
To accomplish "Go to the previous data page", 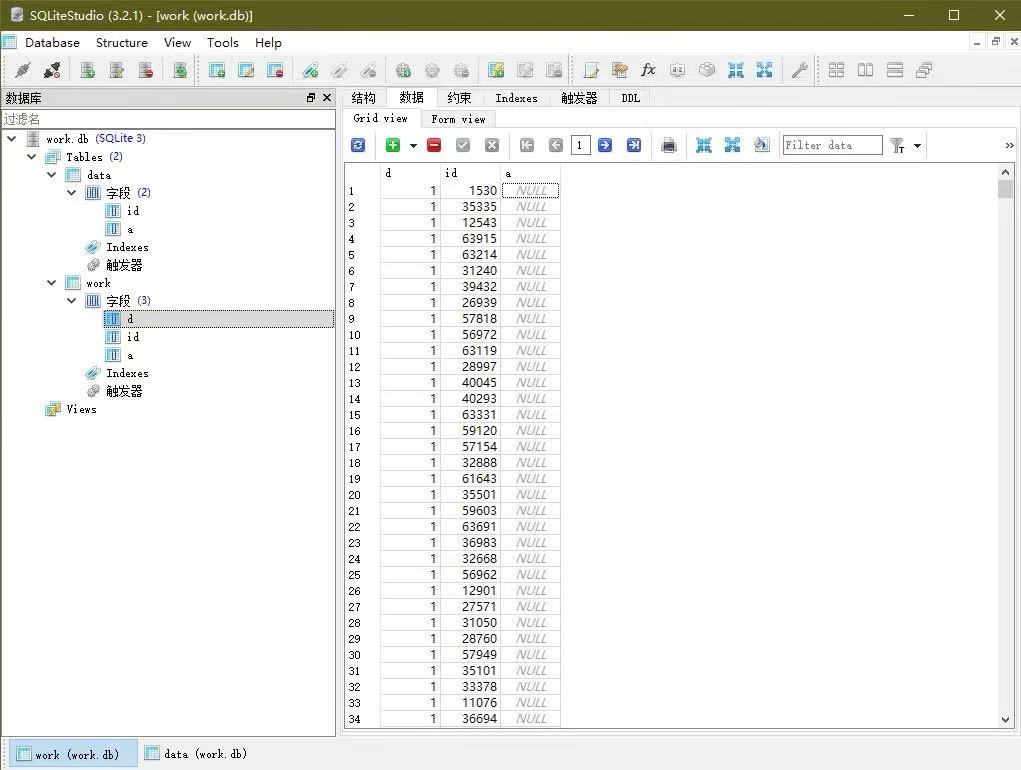I will 555,145.
